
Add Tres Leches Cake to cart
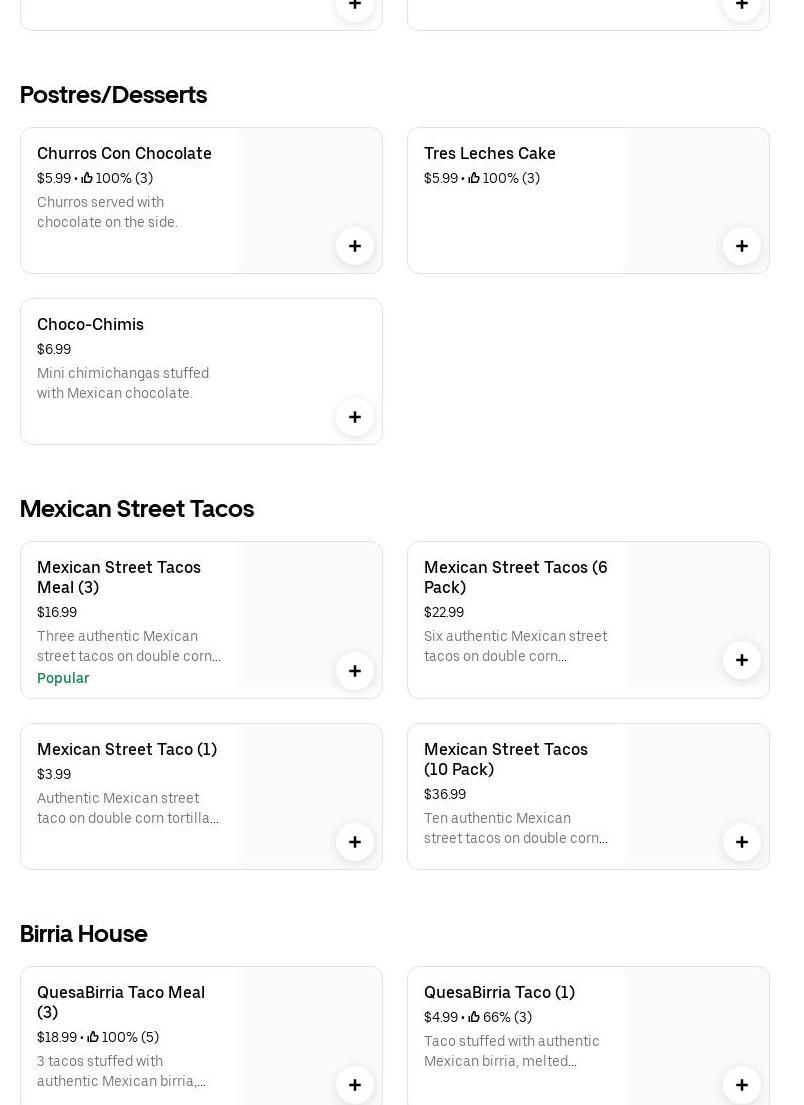742,246
